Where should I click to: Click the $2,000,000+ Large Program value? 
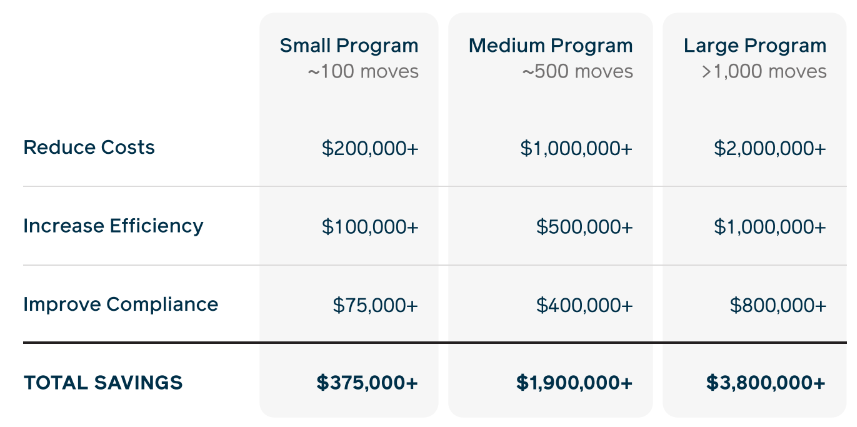pyautogui.click(x=770, y=148)
